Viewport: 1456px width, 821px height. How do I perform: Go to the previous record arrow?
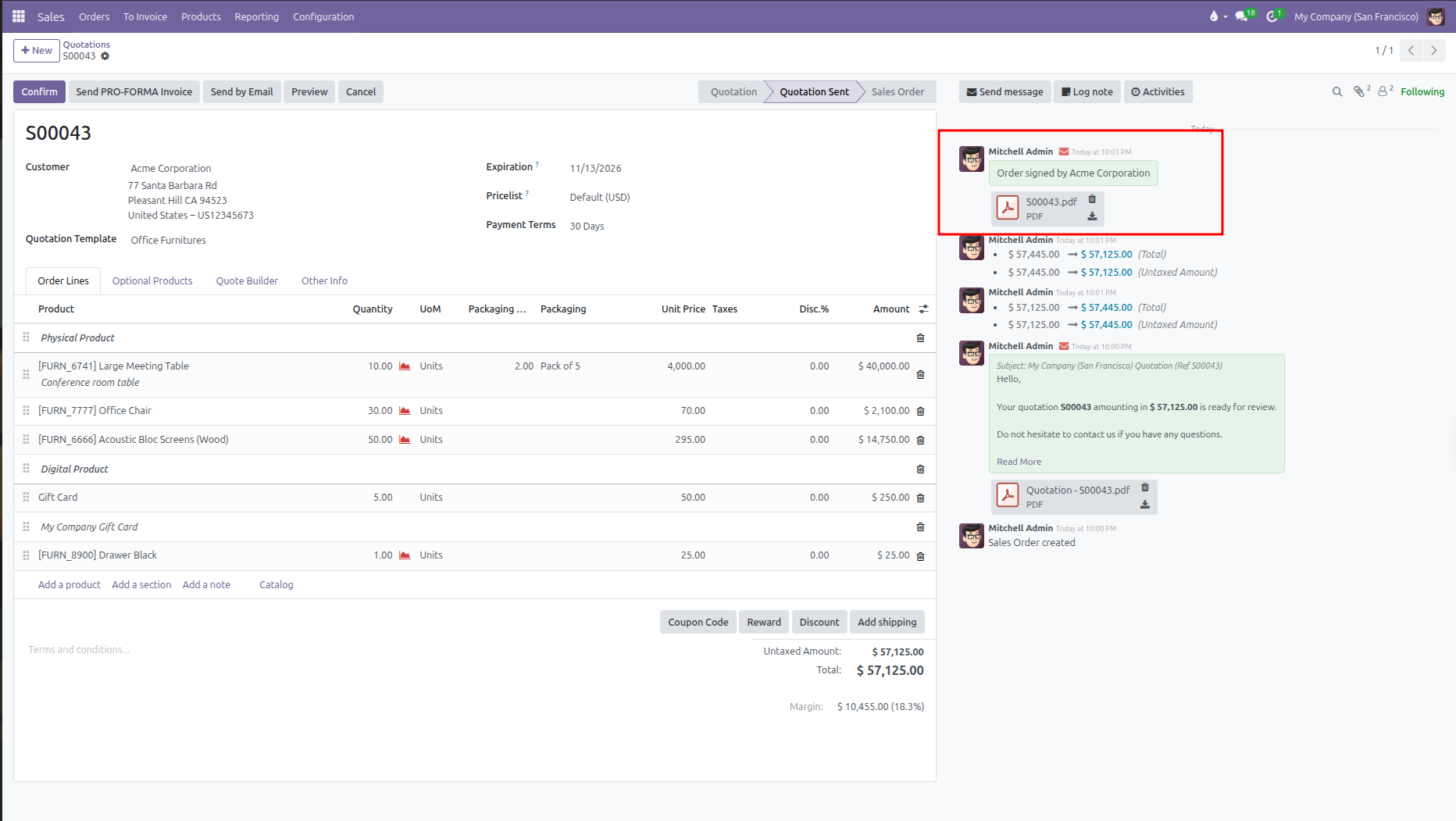(1411, 51)
